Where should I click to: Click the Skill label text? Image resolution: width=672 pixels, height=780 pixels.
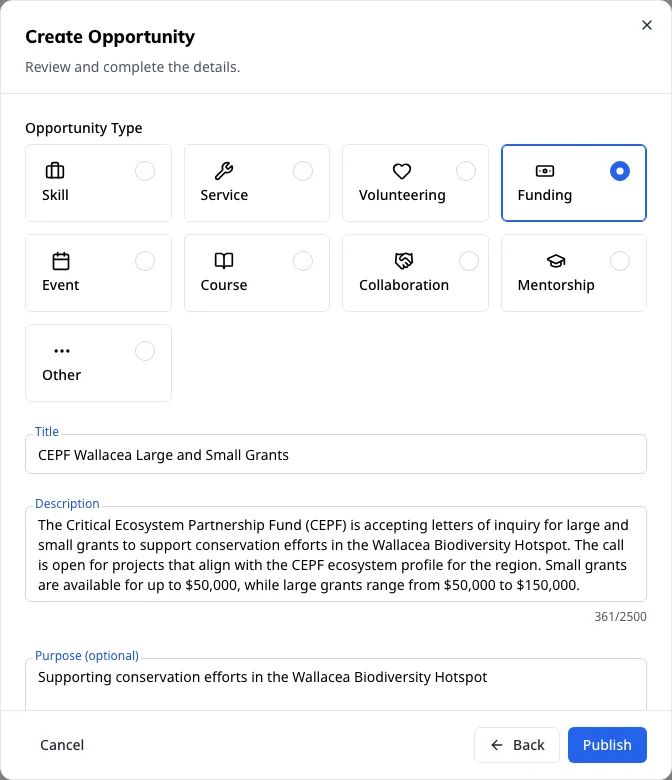tap(55, 195)
